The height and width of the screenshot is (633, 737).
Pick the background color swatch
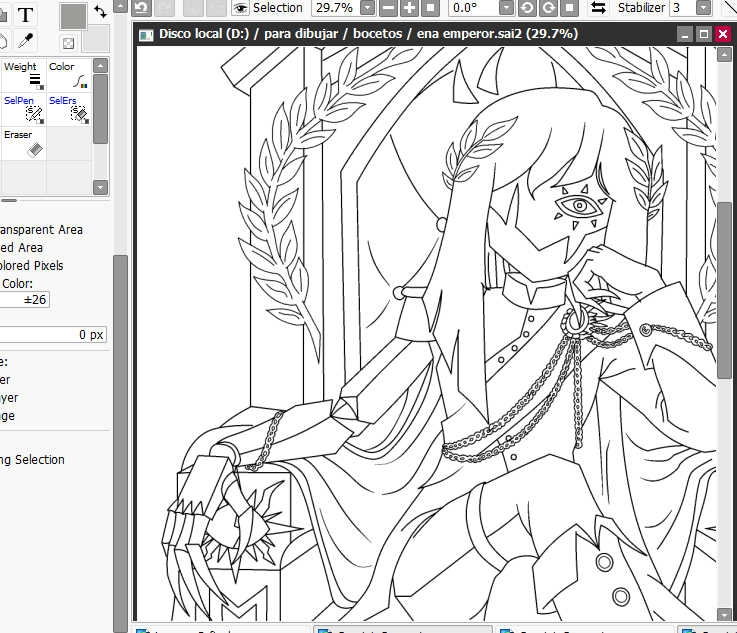coord(95,39)
